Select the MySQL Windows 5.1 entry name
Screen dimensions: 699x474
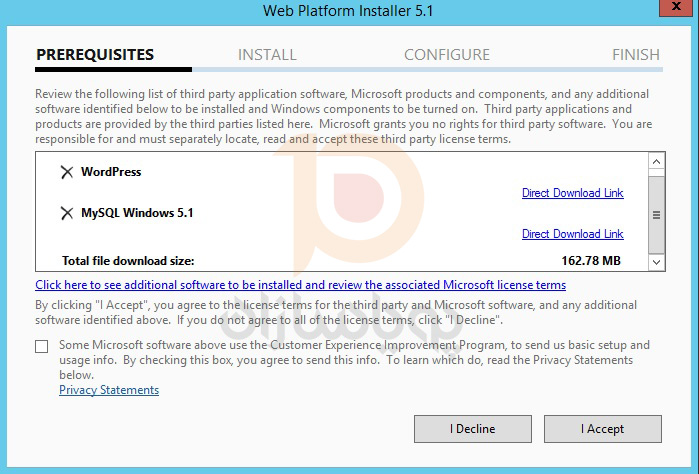[137, 213]
